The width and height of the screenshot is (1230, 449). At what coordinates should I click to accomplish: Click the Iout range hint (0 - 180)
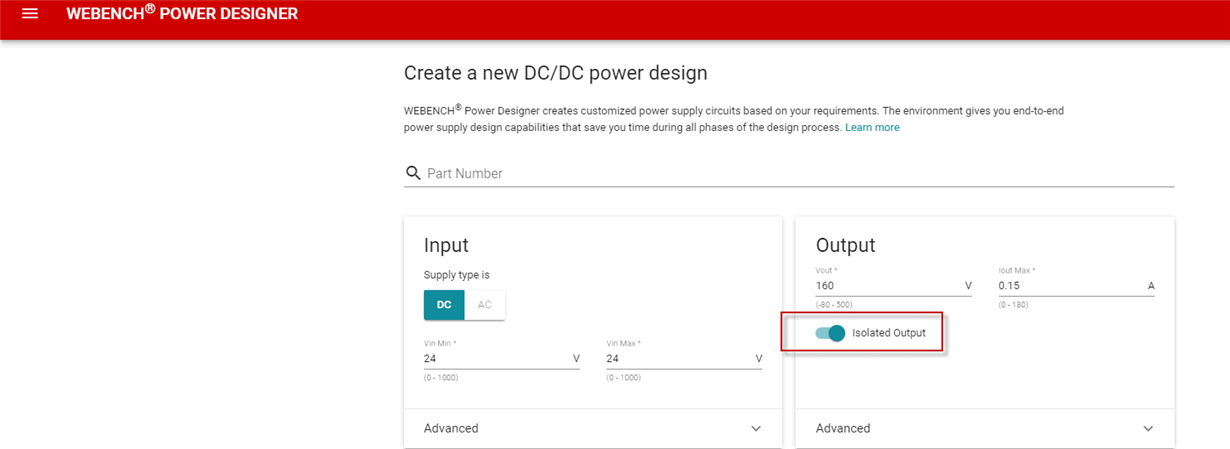[1013, 304]
